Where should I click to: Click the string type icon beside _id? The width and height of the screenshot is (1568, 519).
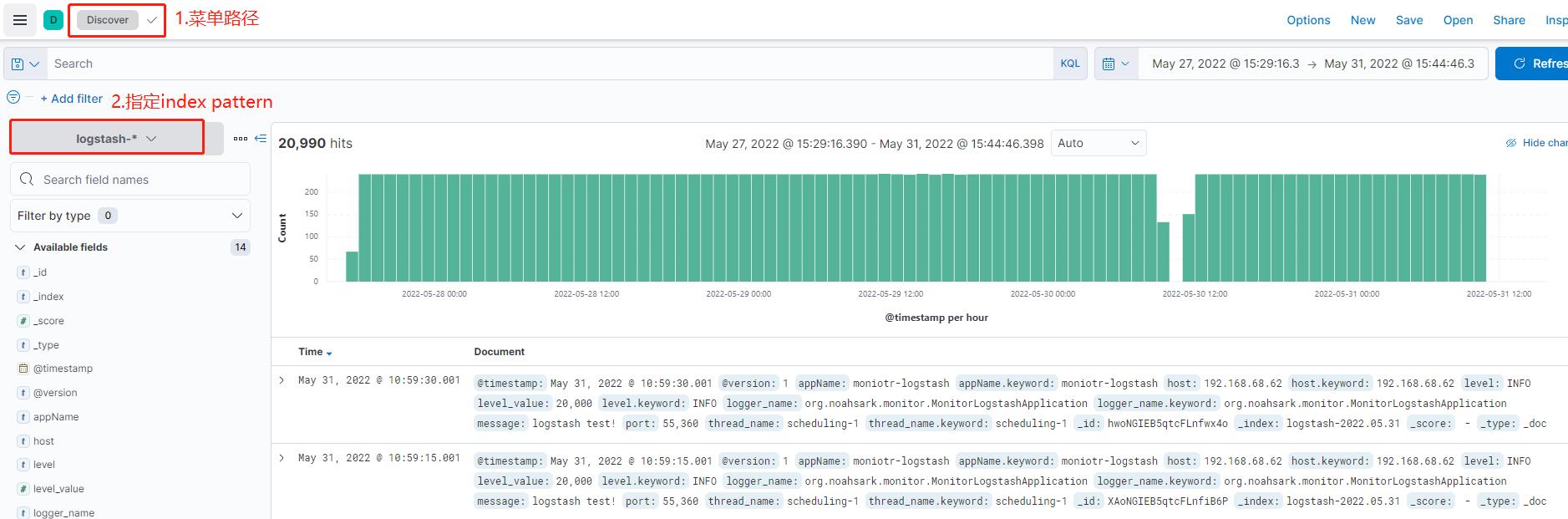click(23, 272)
